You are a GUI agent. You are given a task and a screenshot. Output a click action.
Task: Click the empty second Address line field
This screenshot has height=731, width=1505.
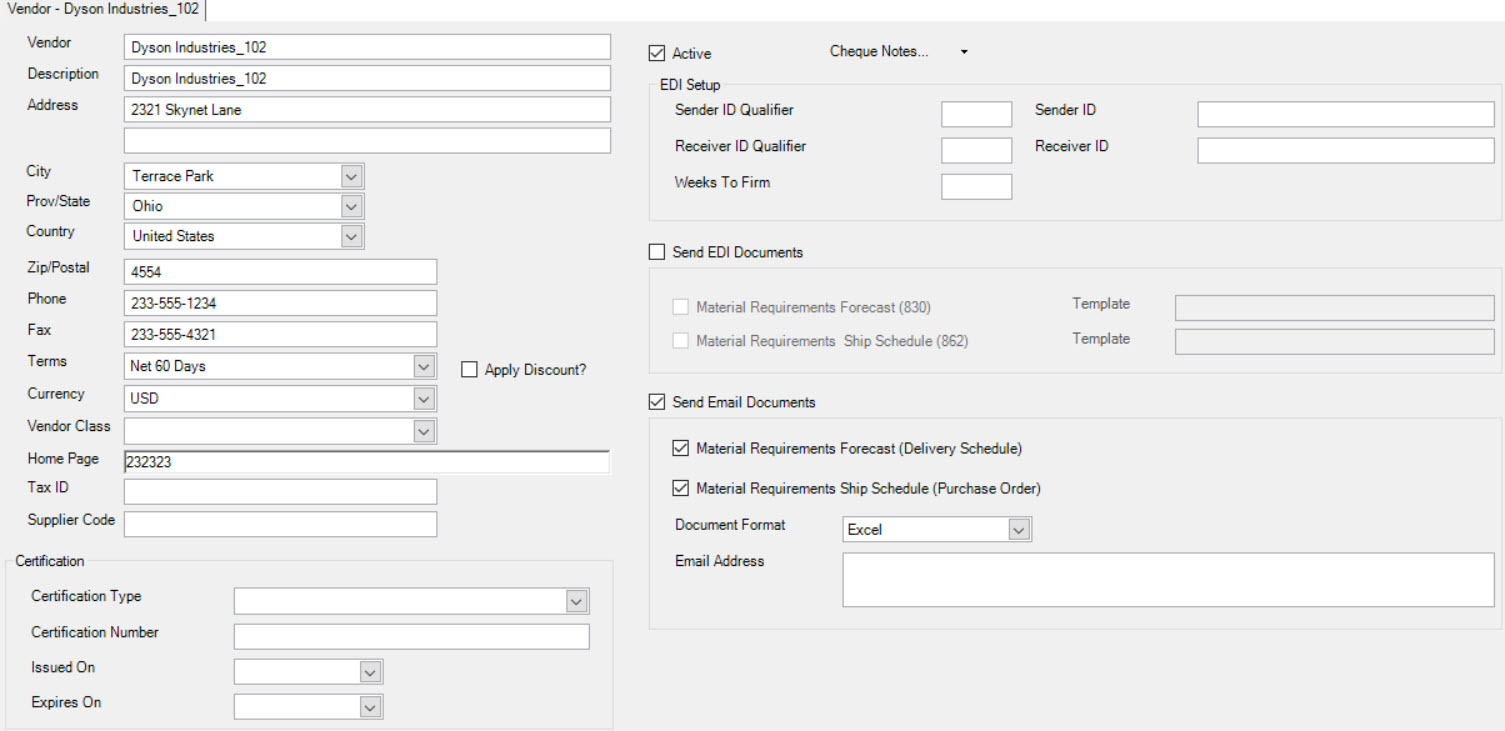pyautogui.click(x=367, y=140)
